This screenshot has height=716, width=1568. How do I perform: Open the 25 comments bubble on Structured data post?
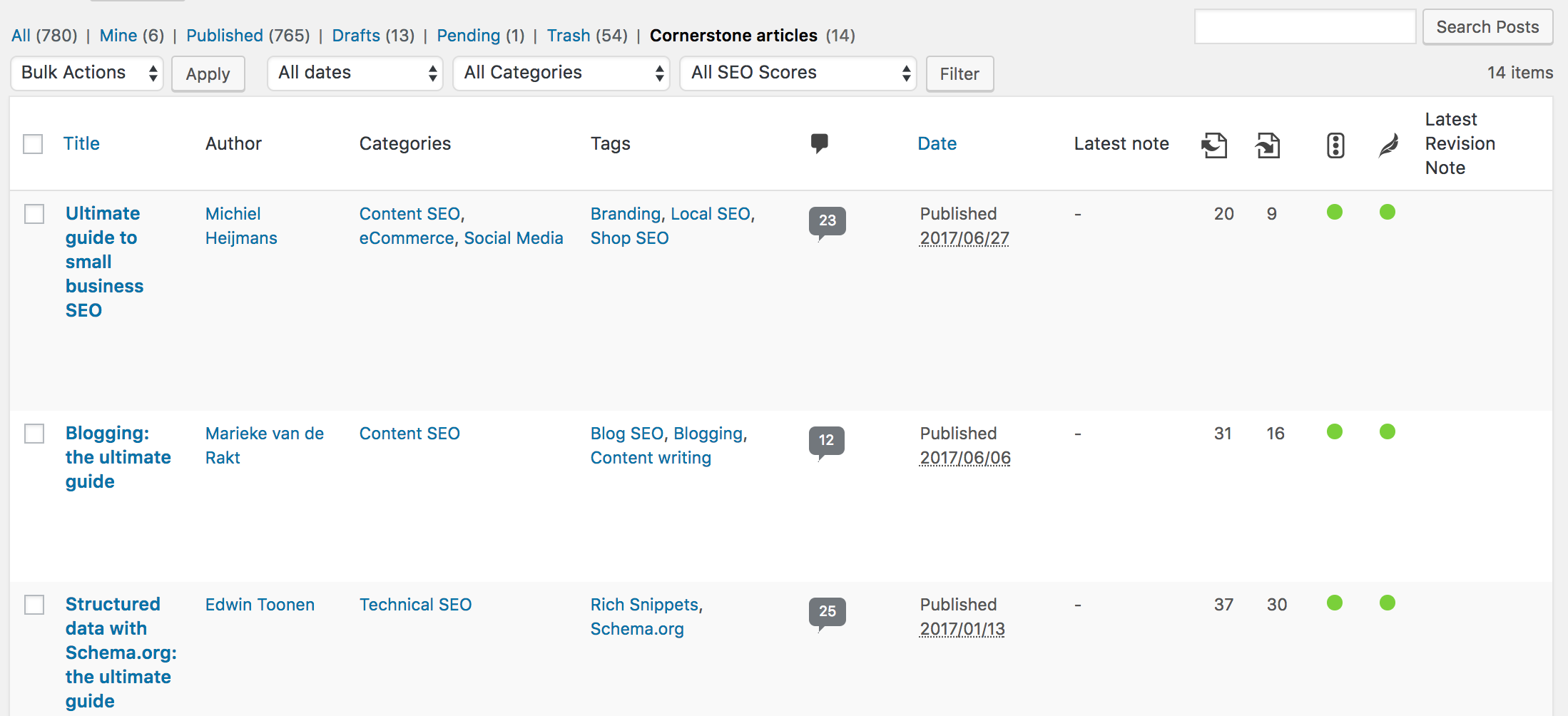(827, 612)
